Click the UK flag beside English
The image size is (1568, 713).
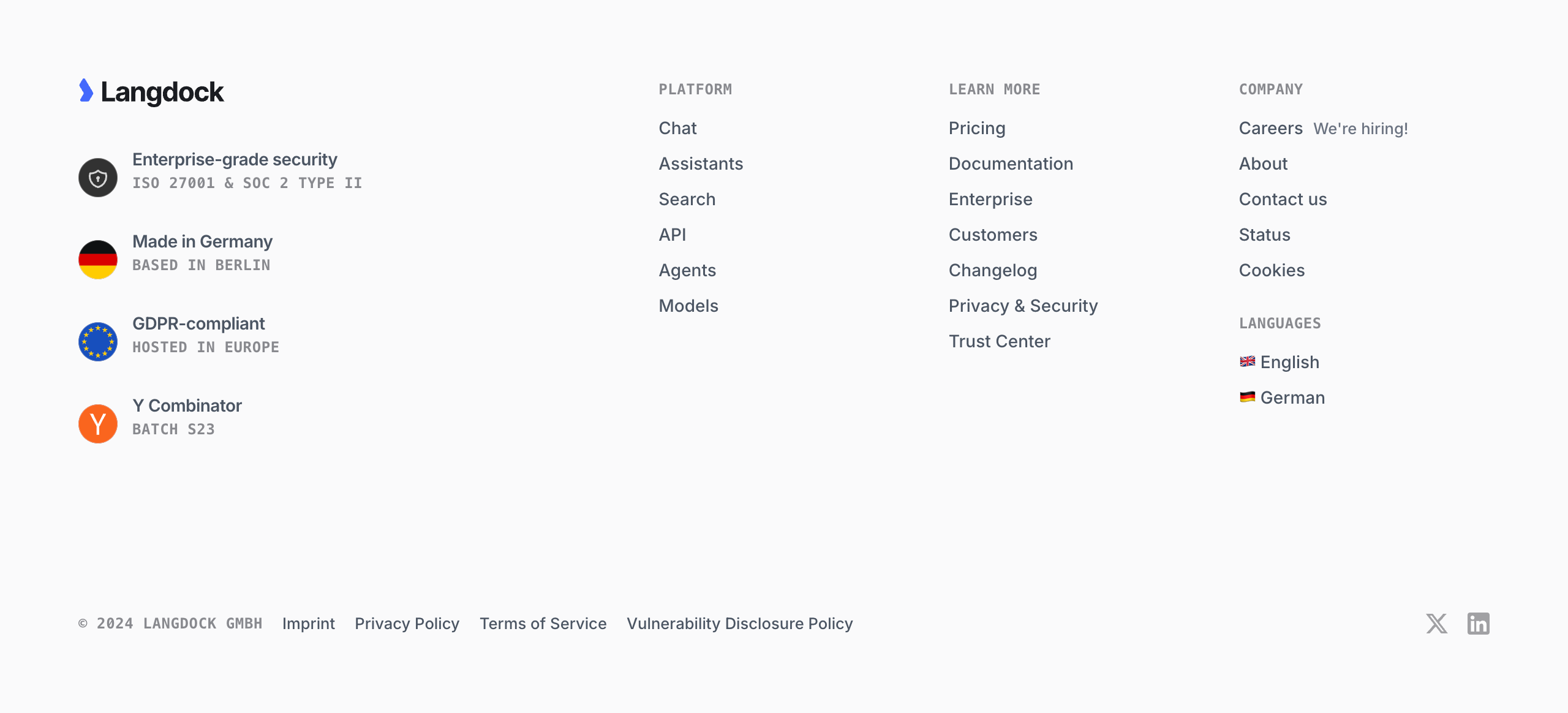click(x=1247, y=361)
